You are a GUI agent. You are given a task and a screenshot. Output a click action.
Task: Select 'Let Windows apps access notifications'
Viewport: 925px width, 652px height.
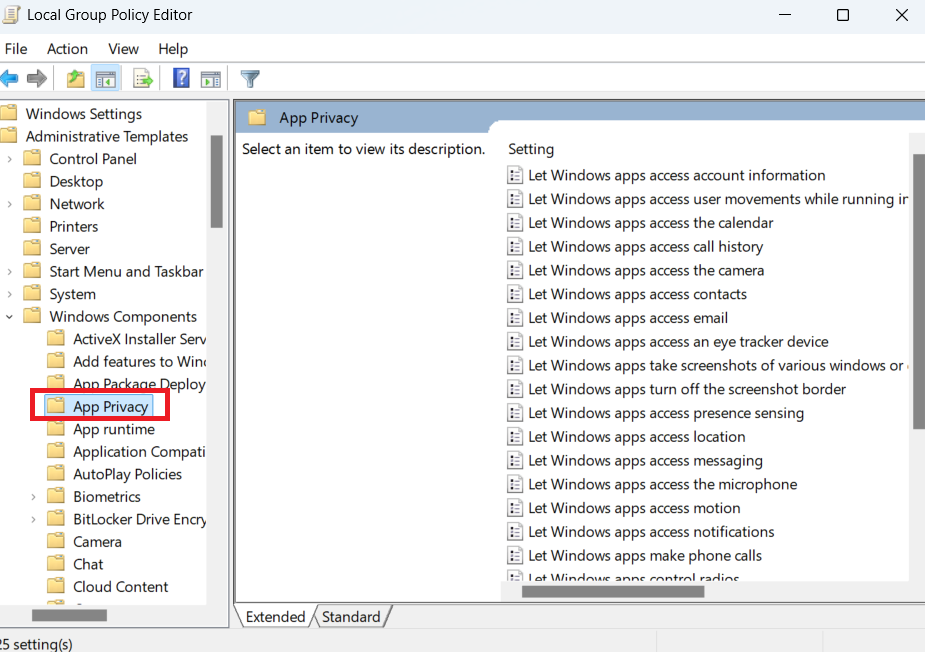point(651,532)
